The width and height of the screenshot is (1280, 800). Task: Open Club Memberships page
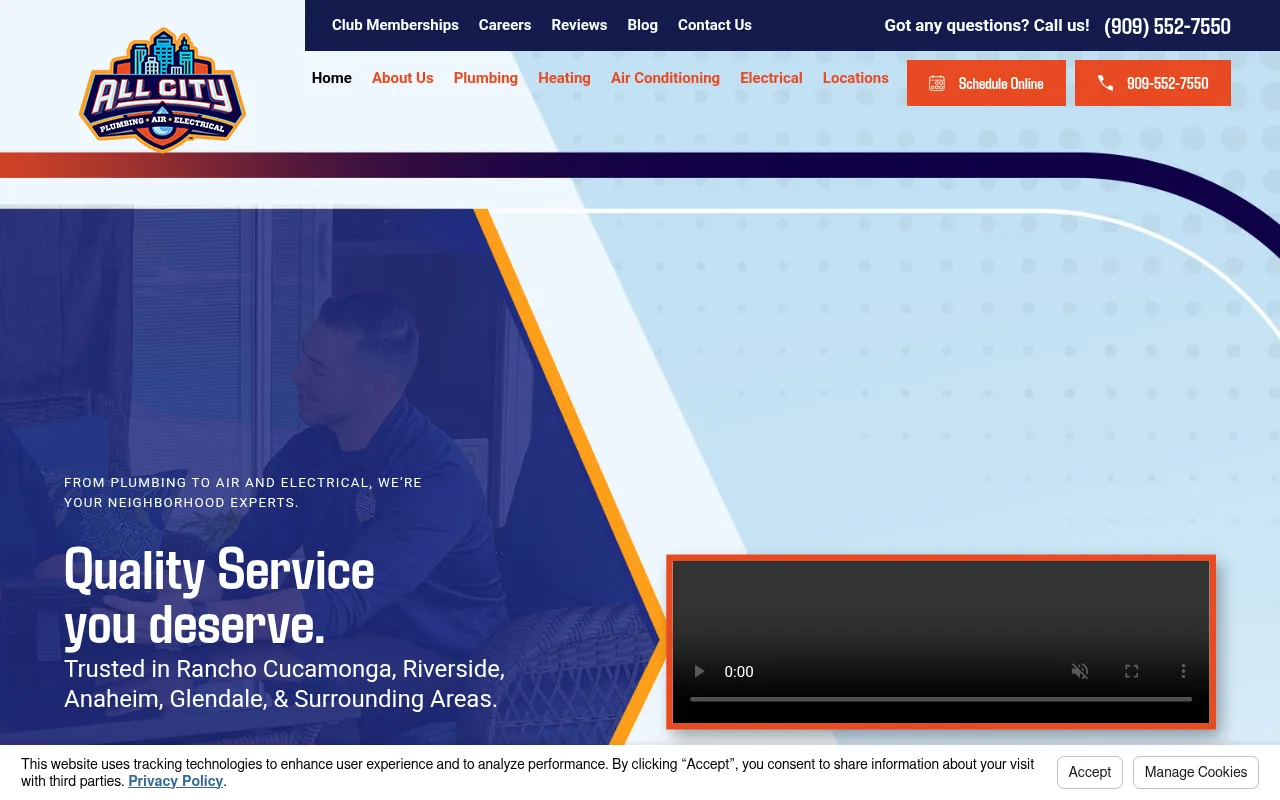tap(395, 25)
